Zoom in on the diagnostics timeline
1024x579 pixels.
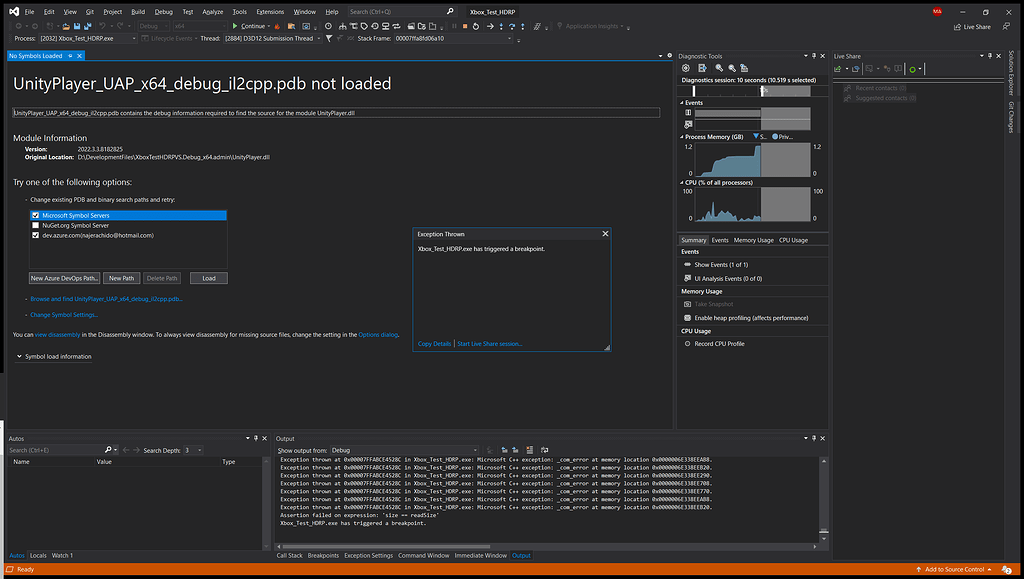719,67
